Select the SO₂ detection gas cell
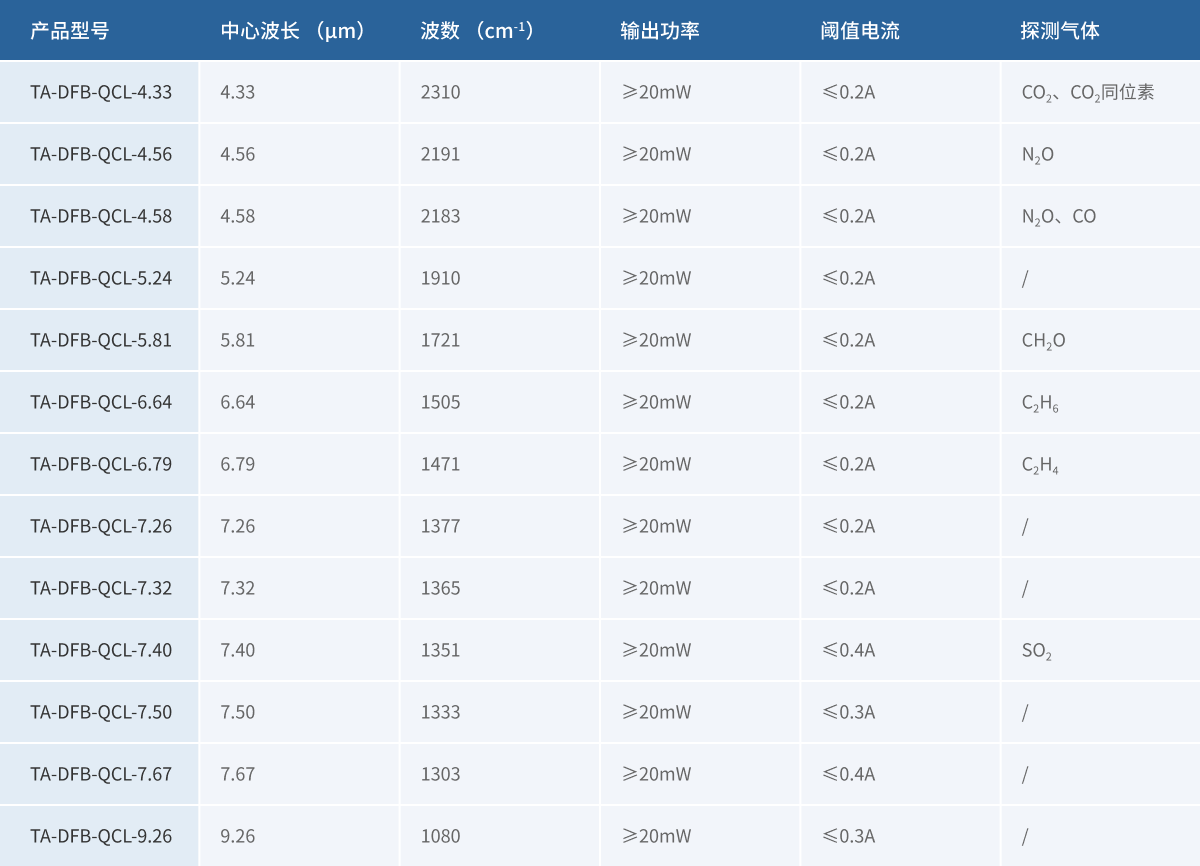The width and height of the screenshot is (1200, 866). point(1036,651)
